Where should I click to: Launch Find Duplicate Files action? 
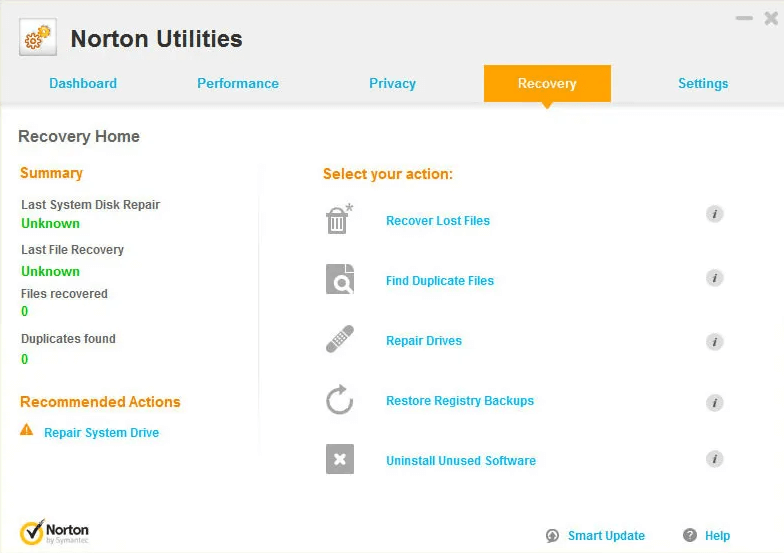[440, 281]
